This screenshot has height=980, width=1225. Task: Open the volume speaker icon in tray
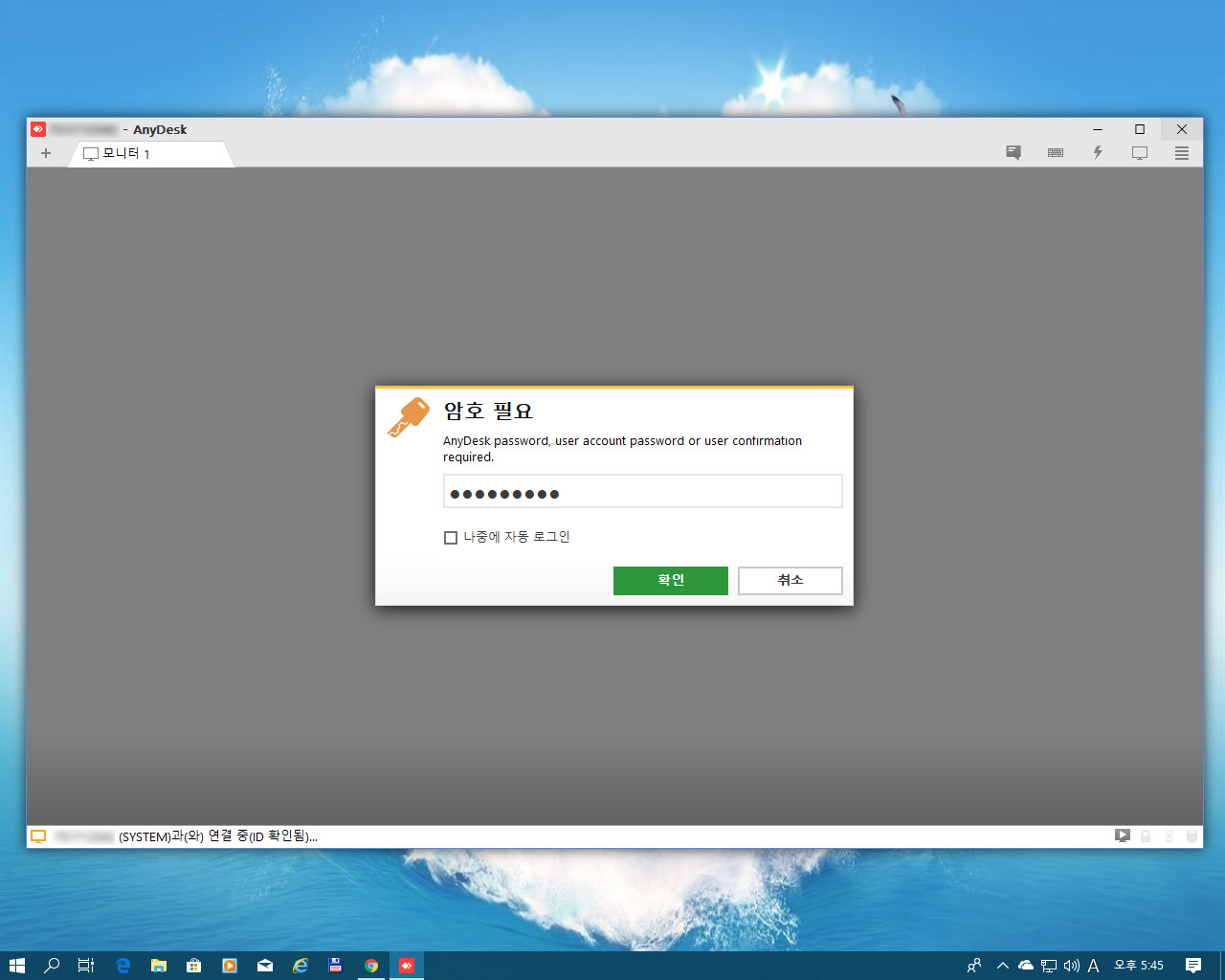1071,966
